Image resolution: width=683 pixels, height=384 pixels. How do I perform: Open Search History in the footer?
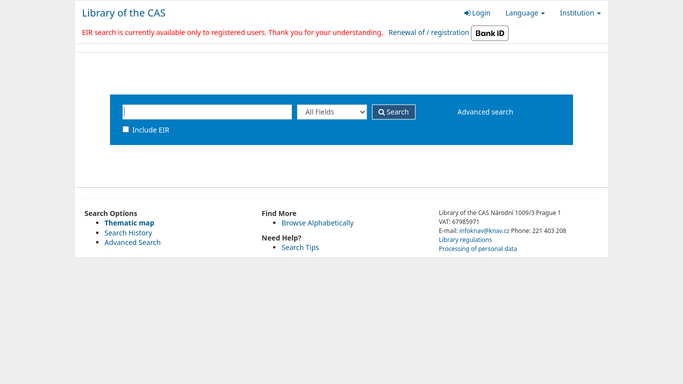128,233
